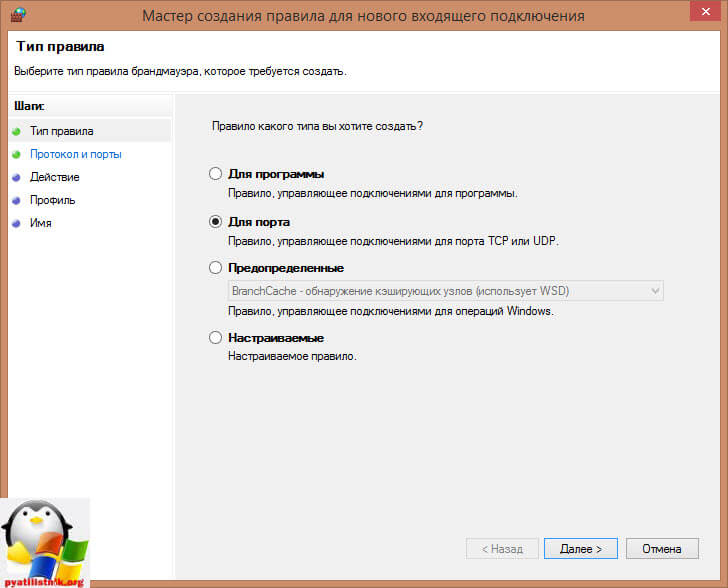728x588 pixels.
Task: Click the blue bullet beside Профиль
Action: point(16,200)
